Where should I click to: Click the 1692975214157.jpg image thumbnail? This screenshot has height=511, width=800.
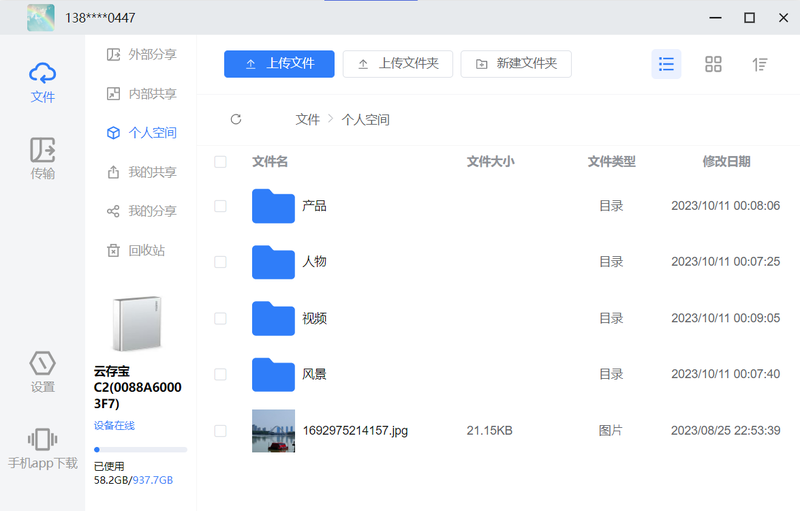tap(273, 431)
